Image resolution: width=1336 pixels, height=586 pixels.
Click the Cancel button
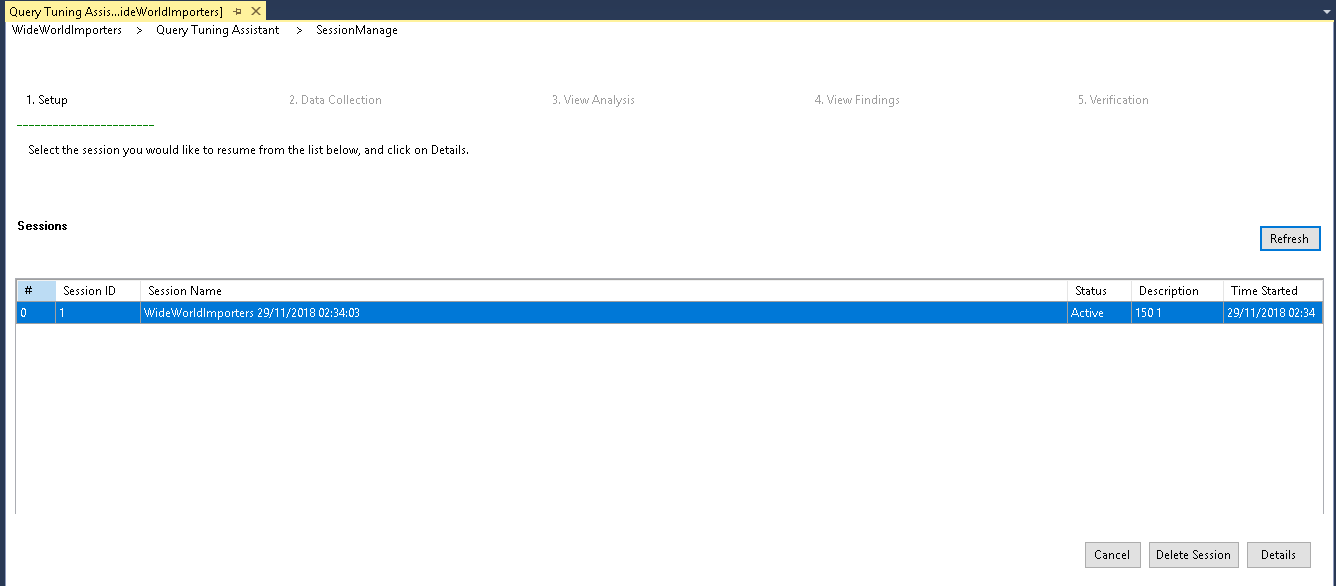click(1112, 555)
